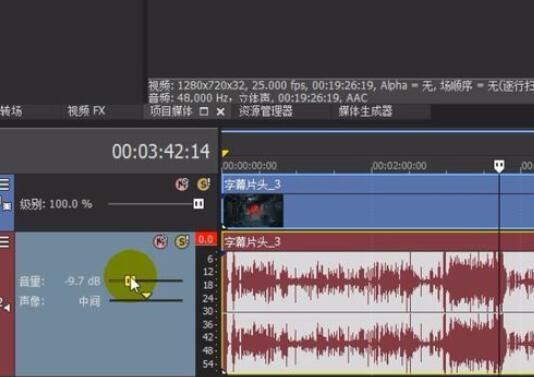The width and height of the screenshot is (534, 377).
Task: Open the 转场 tab
Action: tap(11, 111)
